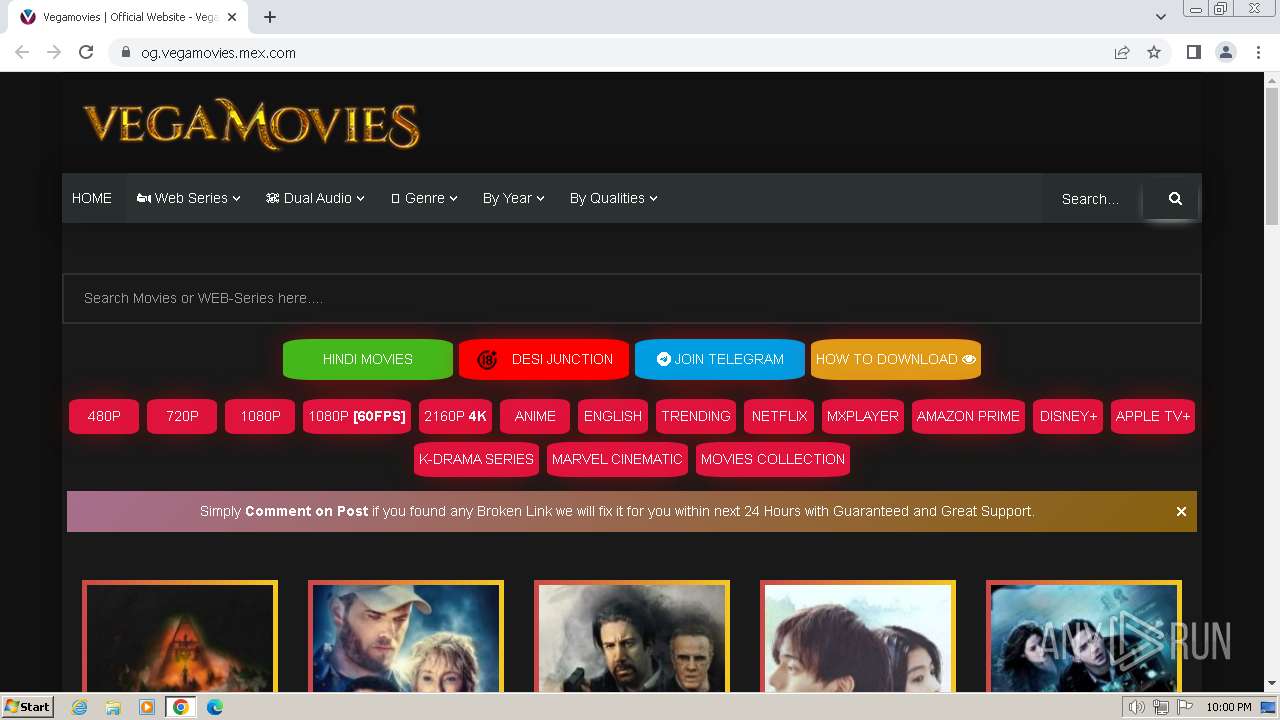Open the ENGLISH category

pyautogui.click(x=613, y=416)
